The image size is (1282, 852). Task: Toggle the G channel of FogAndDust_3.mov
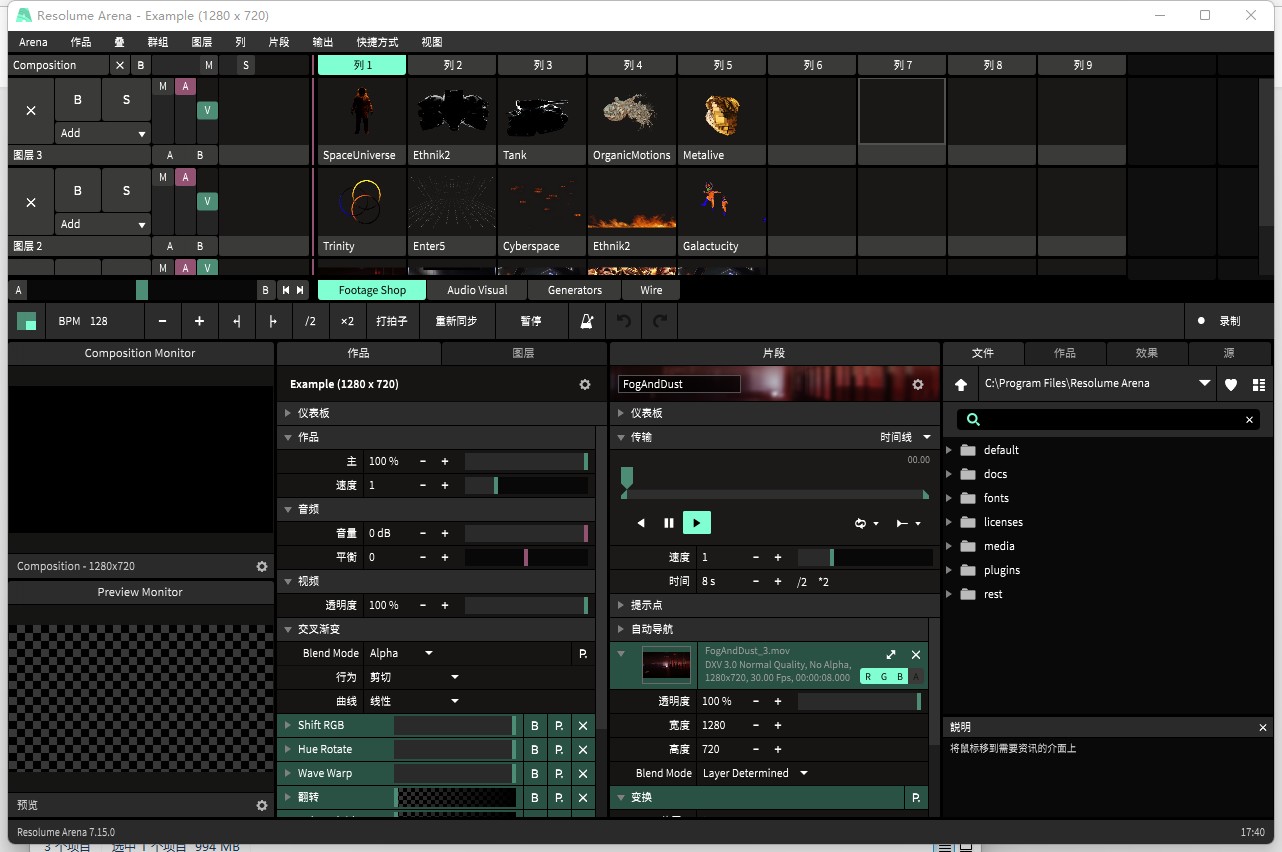click(884, 676)
